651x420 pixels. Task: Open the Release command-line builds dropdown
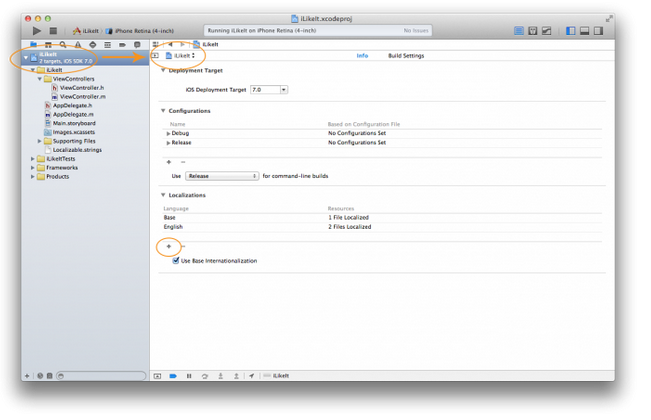[222, 176]
